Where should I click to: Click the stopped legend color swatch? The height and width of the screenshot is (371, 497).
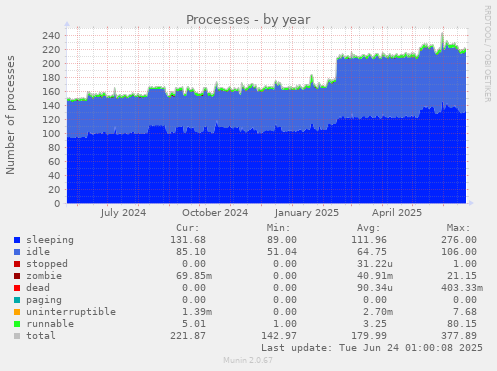coord(17,264)
